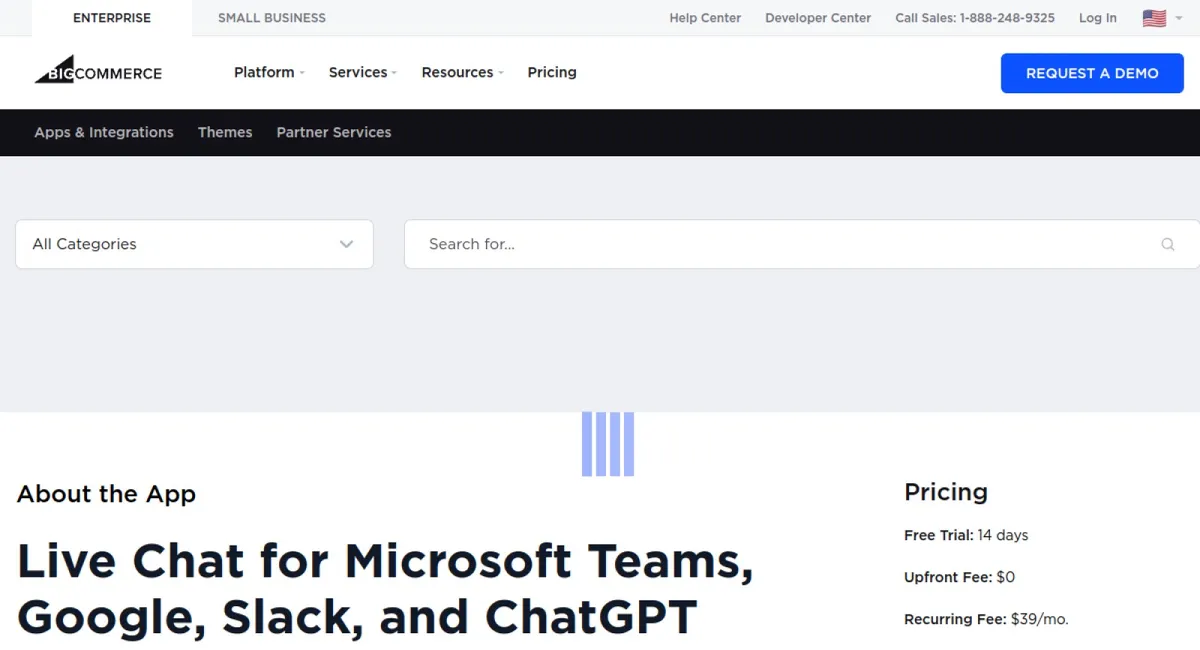1200x650 pixels.
Task: Go to the Pricing page
Action: click(552, 72)
